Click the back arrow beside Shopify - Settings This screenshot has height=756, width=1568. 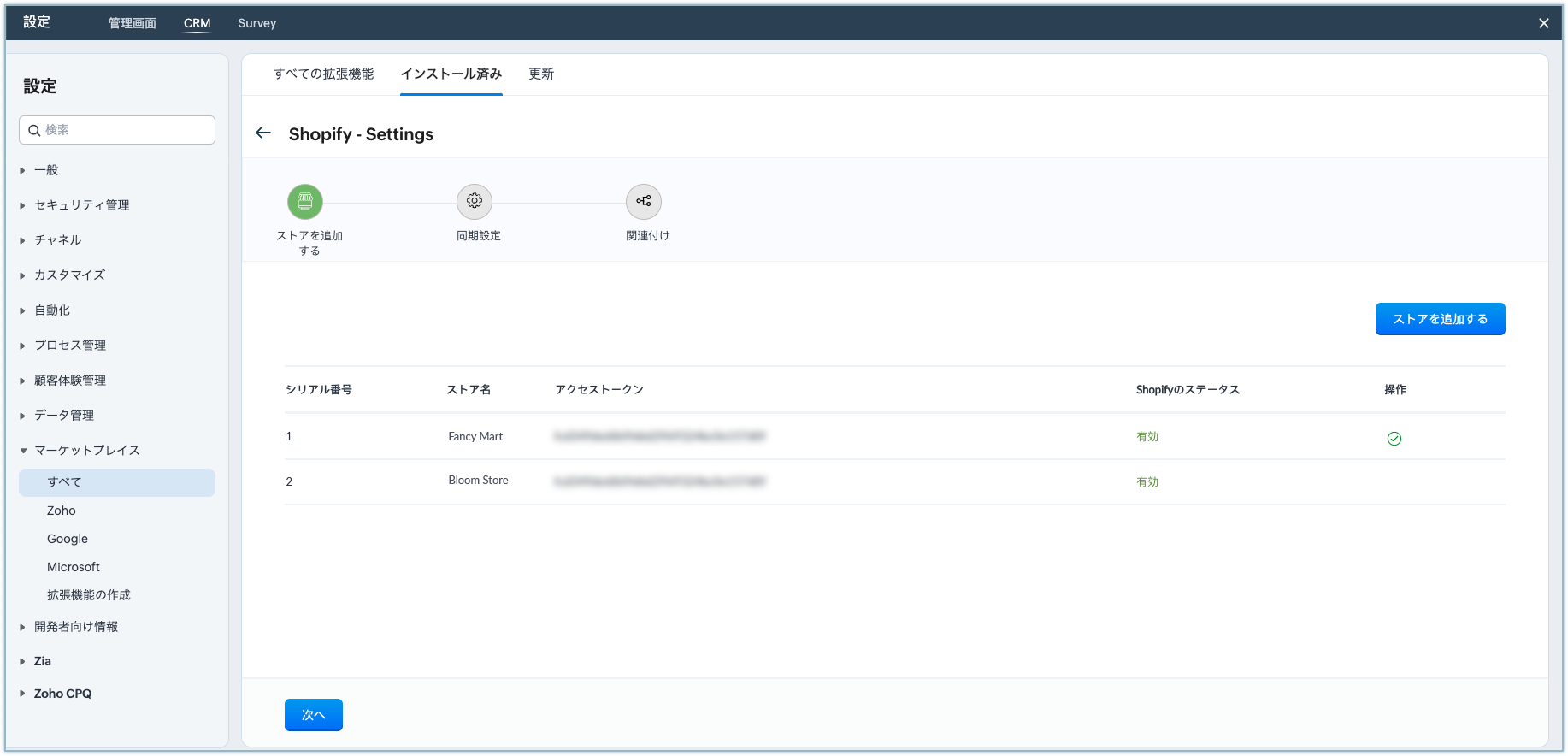(263, 133)
